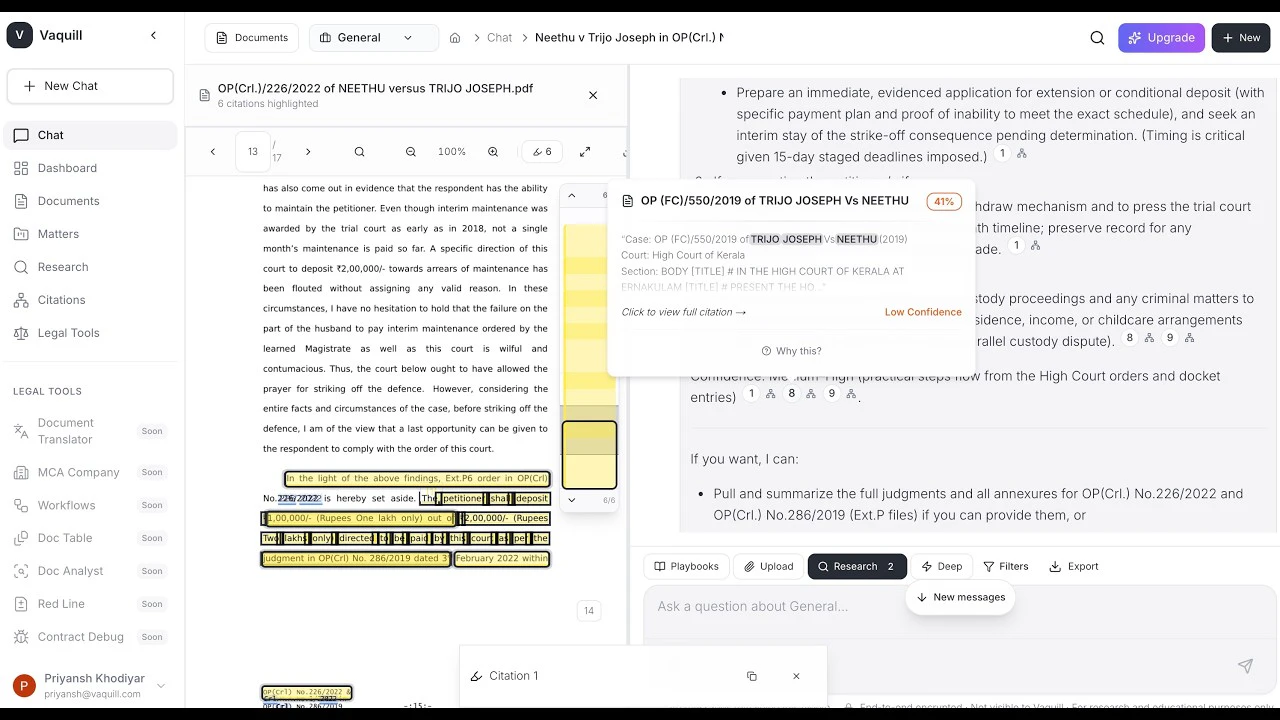The height and width of the screenshot is (720, 1280).
Task: Click the PDF file name title
Action: 375,88
